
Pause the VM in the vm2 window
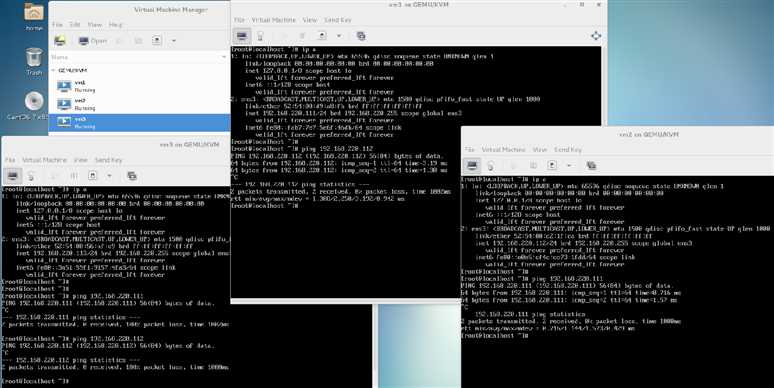point(534,165)
